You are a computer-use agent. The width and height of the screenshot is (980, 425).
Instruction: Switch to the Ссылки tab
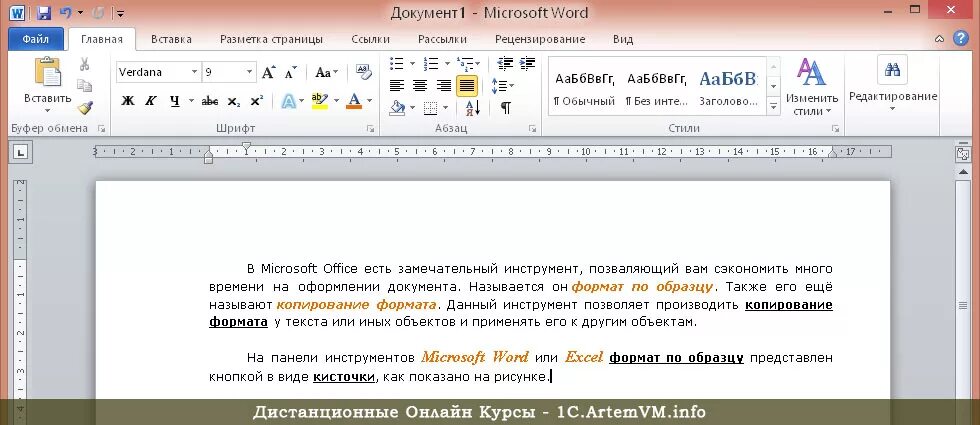coord(371,39)
